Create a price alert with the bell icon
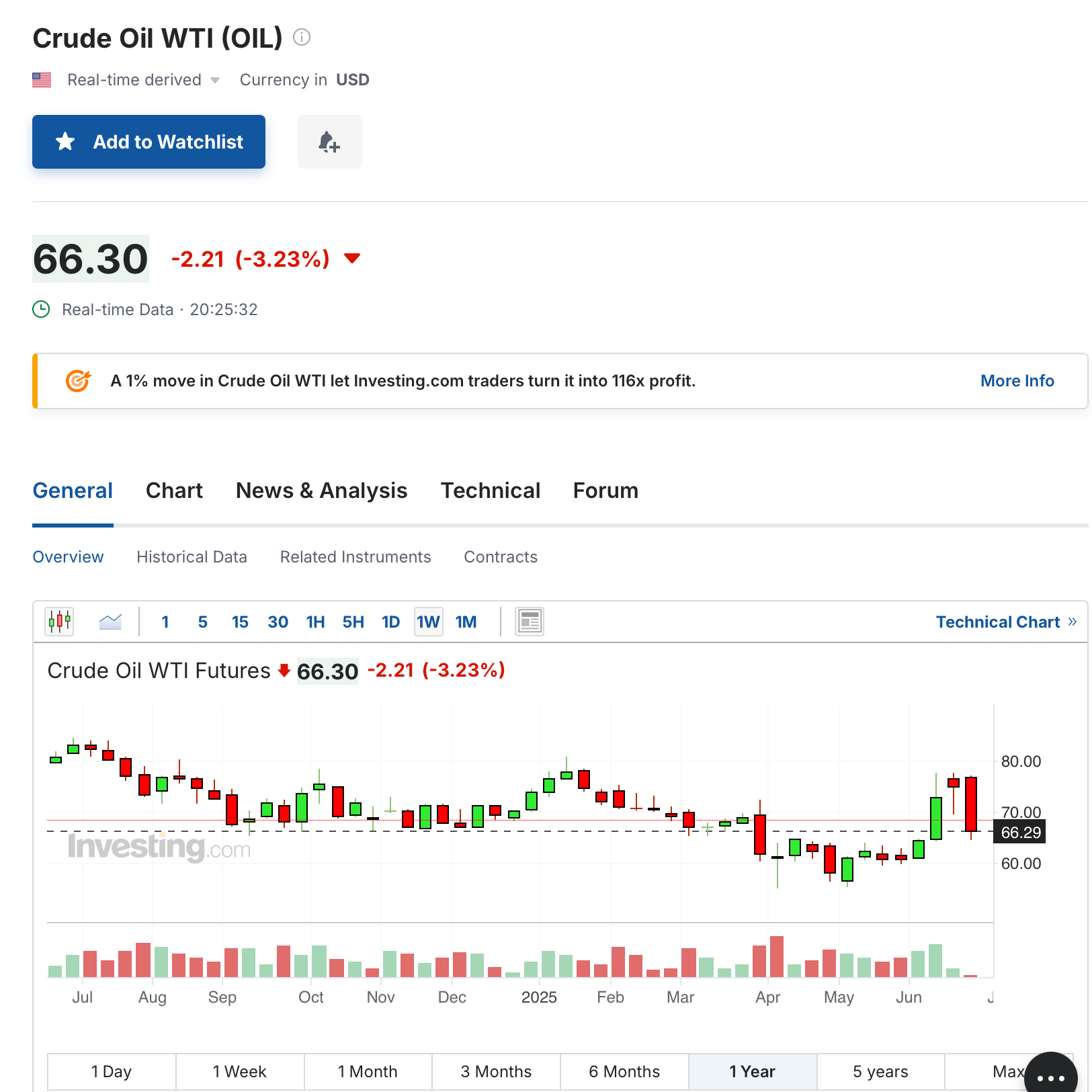The height and width of the screenshot is (1092, 1092). click(329, 142)
